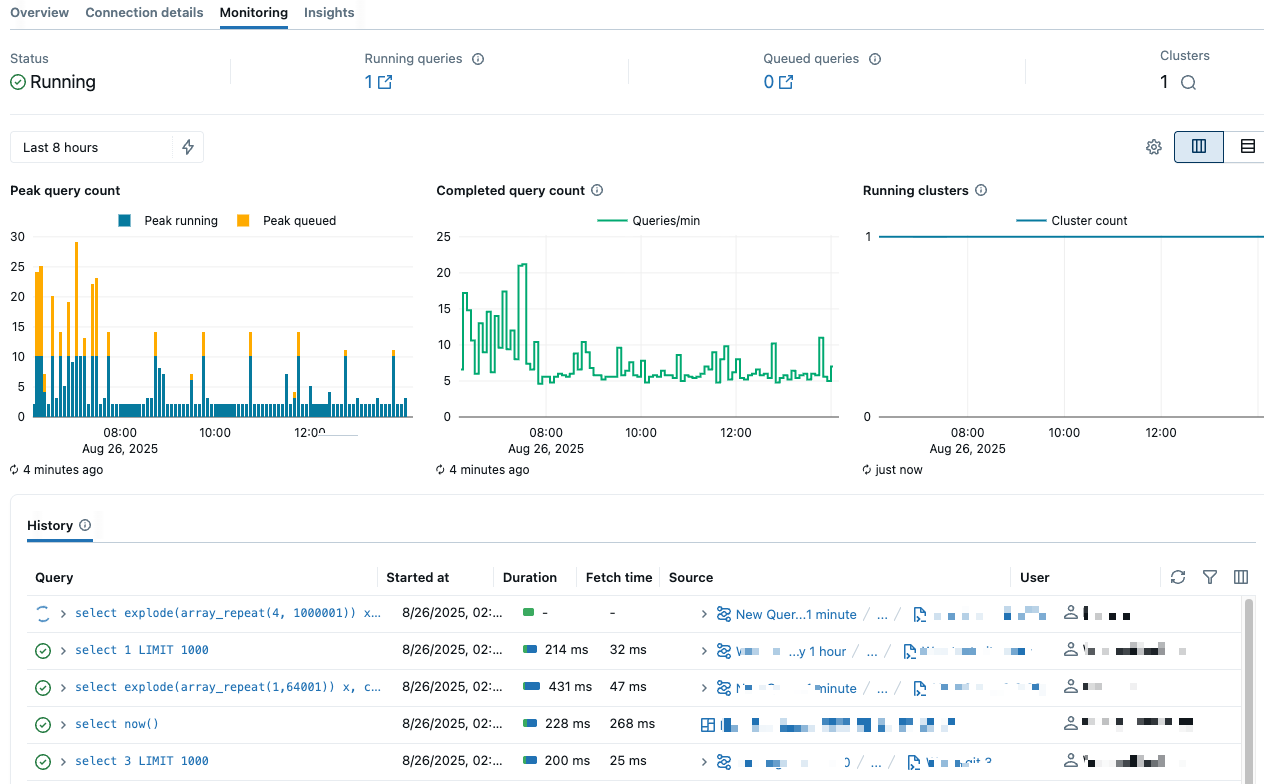This screenshot has width=1264, height=784.
Task: Open query 'select 3 LIMIT 1000' link
Action: [x=142, y=761]
